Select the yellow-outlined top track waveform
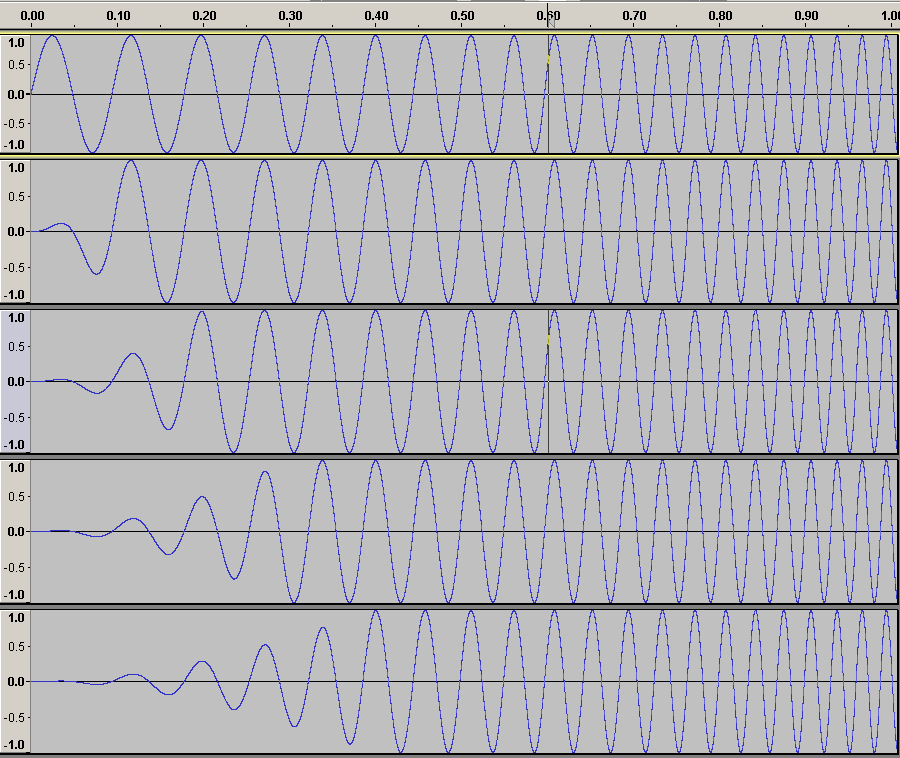This screenshot has height=758, width=900. tap(464, 94)
